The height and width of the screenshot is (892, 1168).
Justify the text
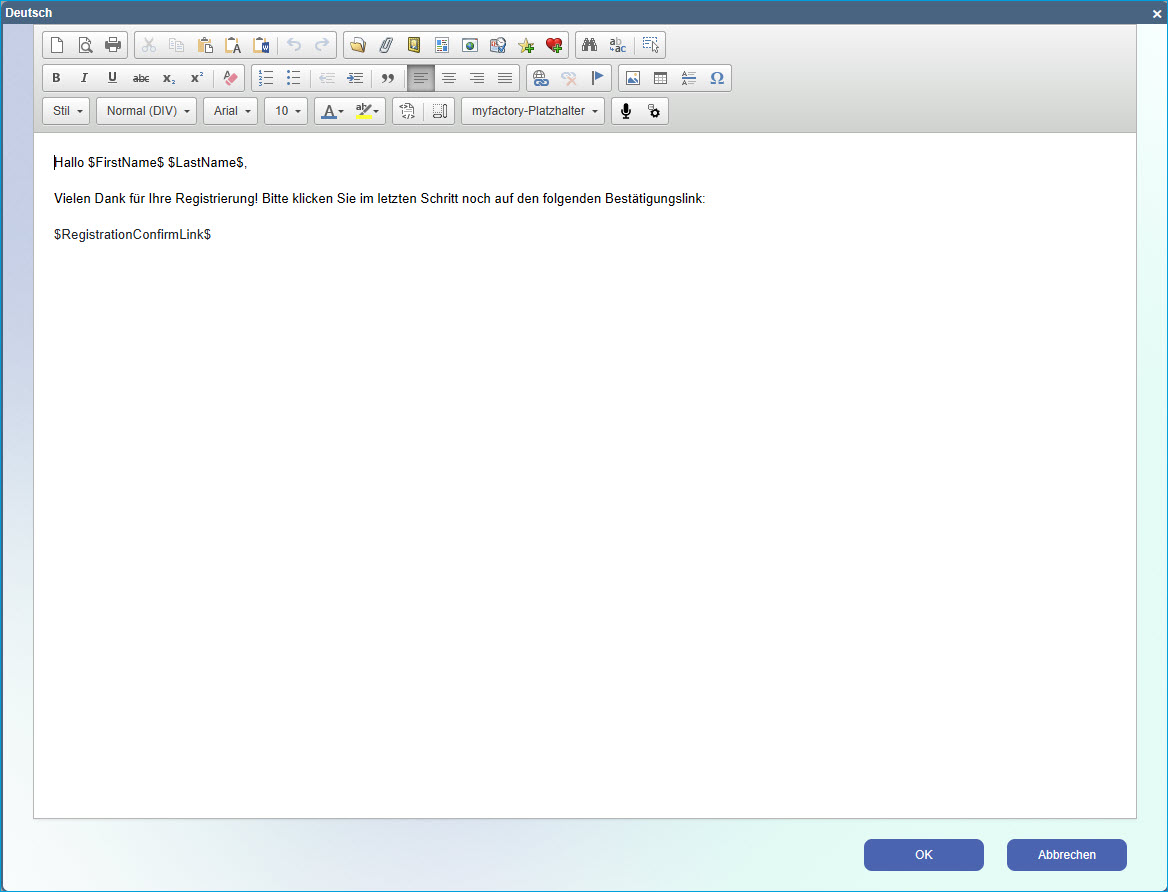point(505,78)
